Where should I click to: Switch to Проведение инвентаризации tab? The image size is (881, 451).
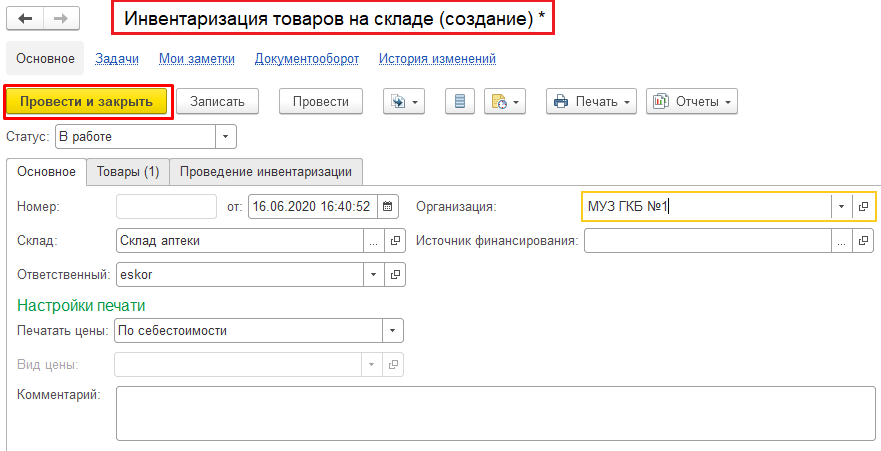coord(266,172)
